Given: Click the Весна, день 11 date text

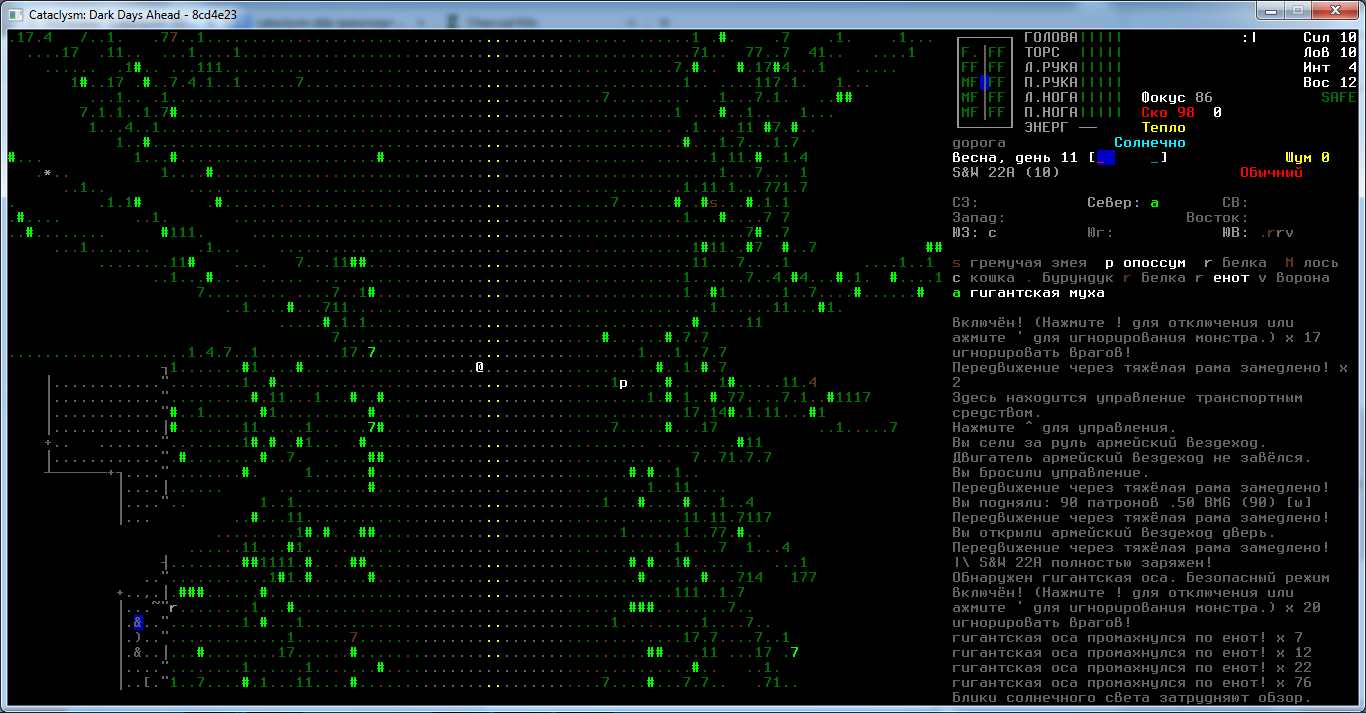Looking at the screenshot, I should pyautogui.click(x=1015, y=157).
